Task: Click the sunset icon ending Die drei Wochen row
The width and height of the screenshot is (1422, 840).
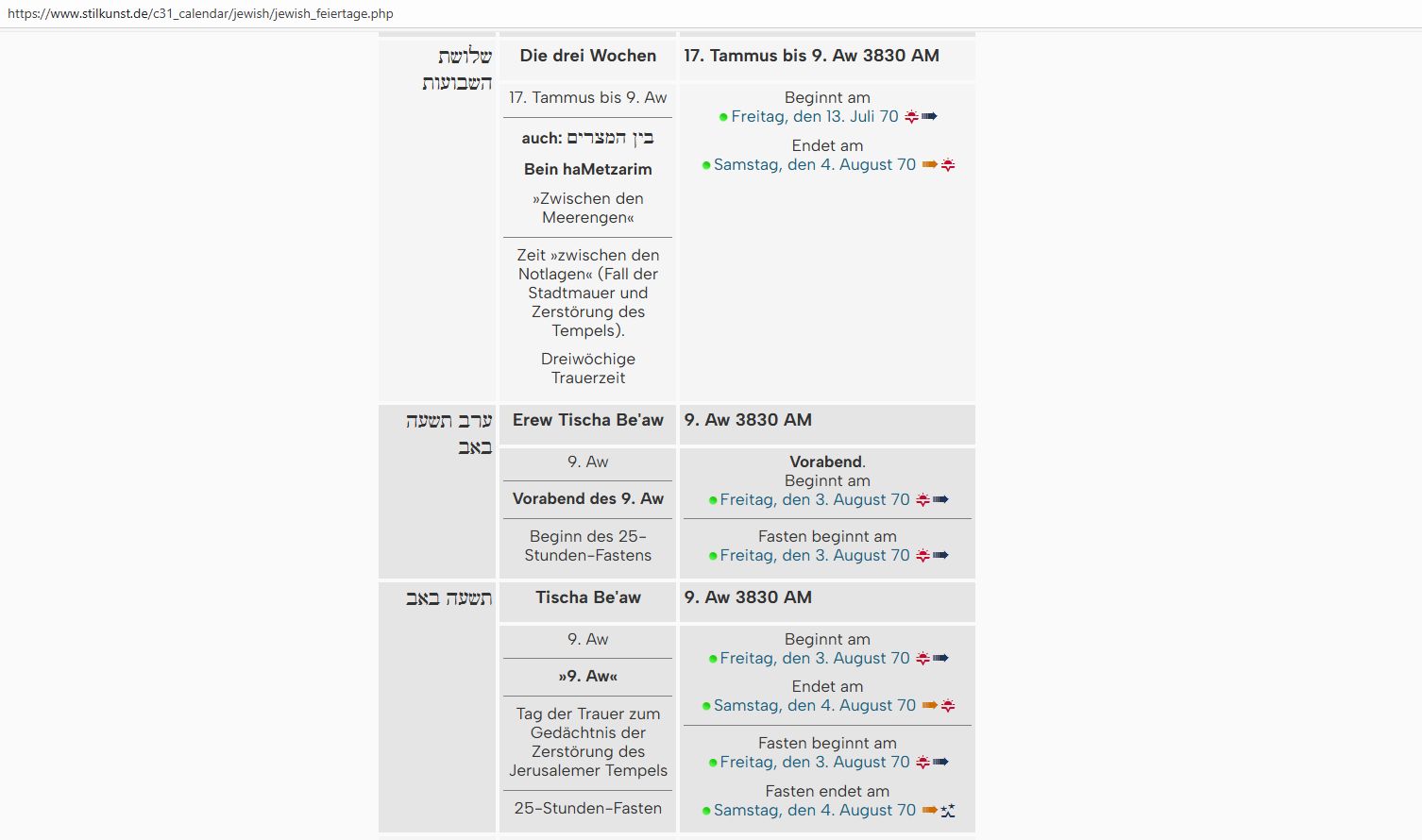Action: [x=948, y=165]
